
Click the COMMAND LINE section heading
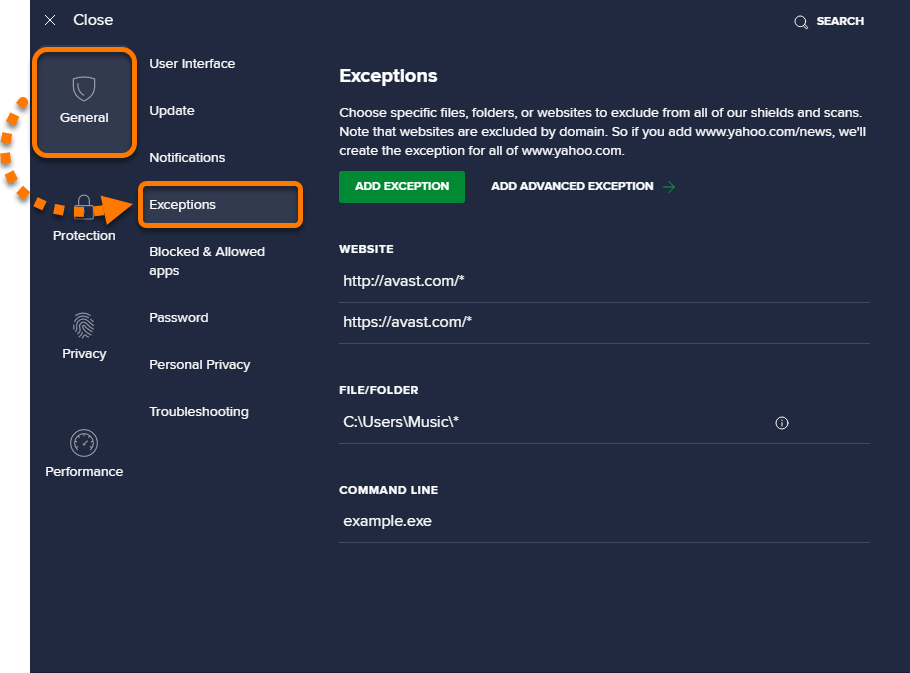(388, 490)
